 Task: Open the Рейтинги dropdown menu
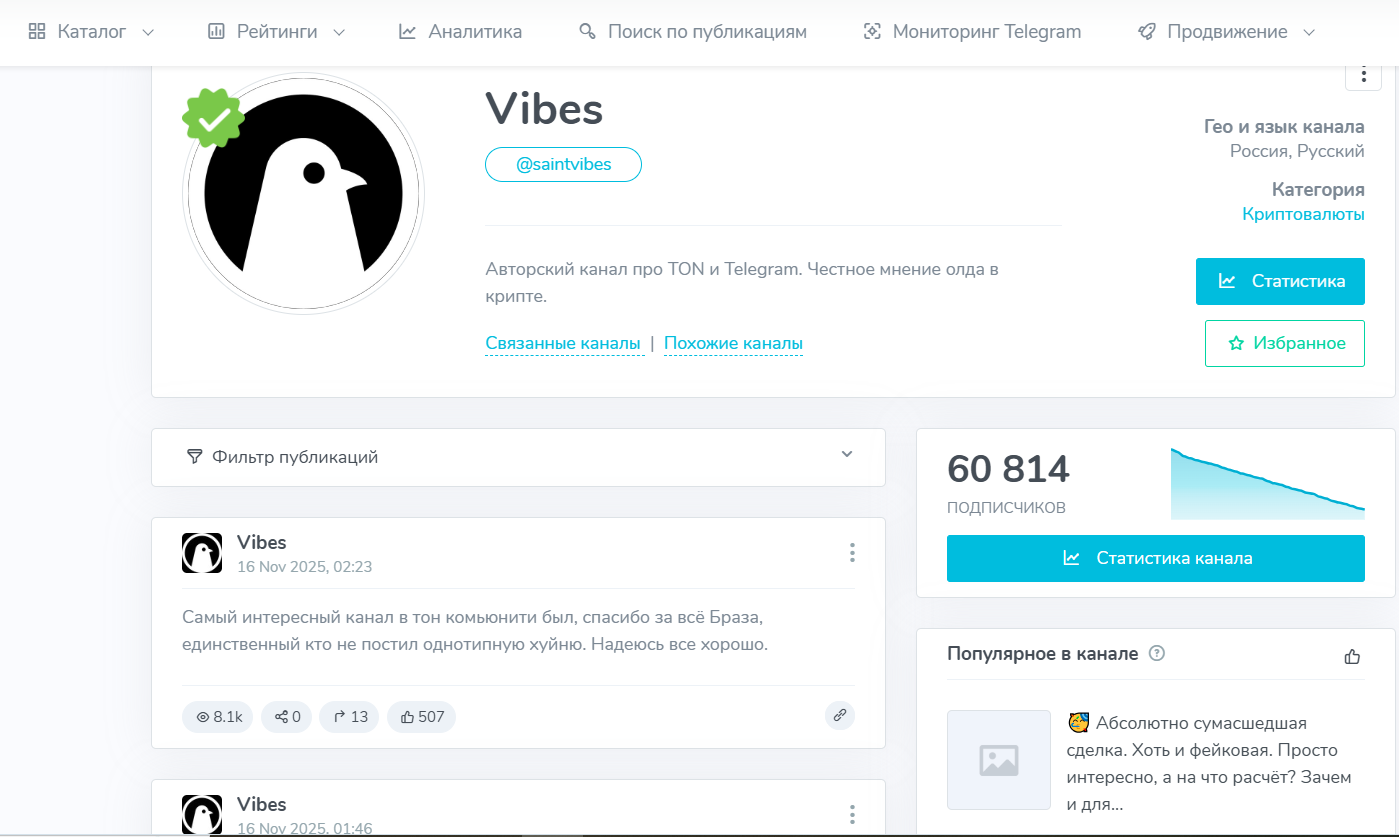pyautogui.click(x=276, y=32)
